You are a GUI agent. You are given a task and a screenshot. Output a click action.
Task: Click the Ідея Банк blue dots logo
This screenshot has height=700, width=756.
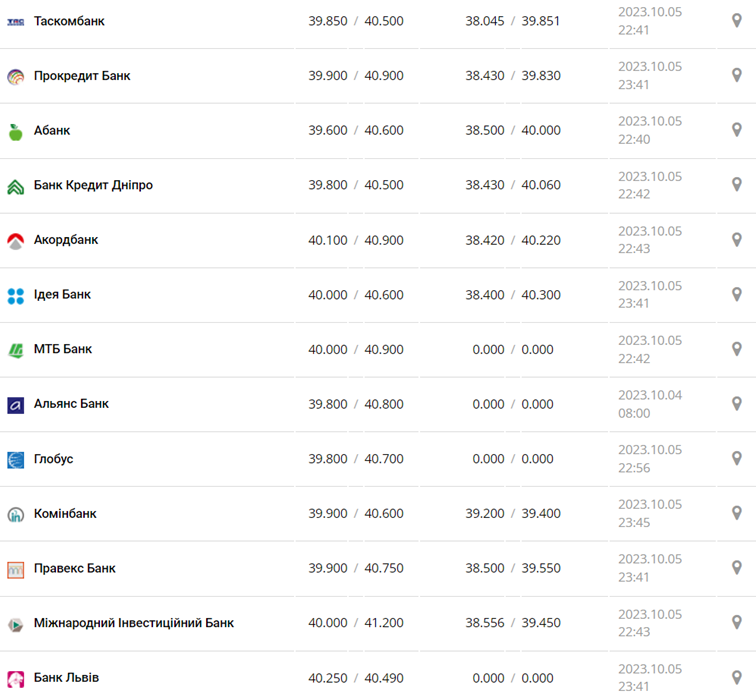tap(16, 295)
